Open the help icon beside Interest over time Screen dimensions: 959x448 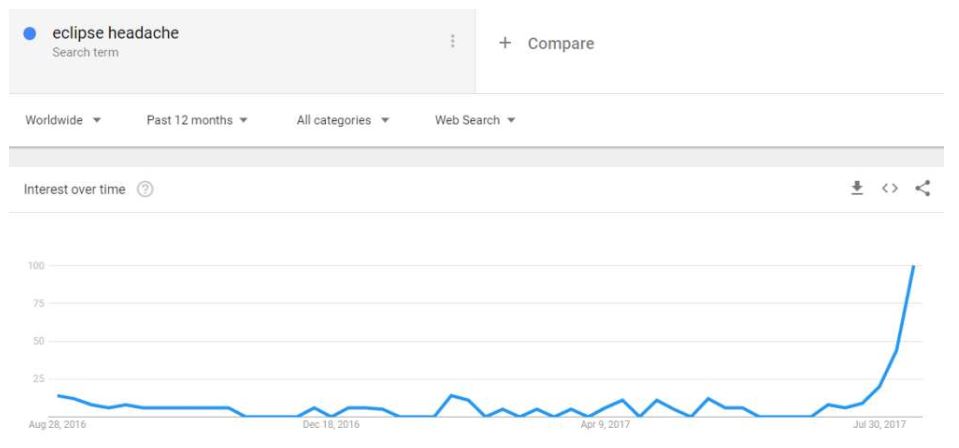click(145, 189)
